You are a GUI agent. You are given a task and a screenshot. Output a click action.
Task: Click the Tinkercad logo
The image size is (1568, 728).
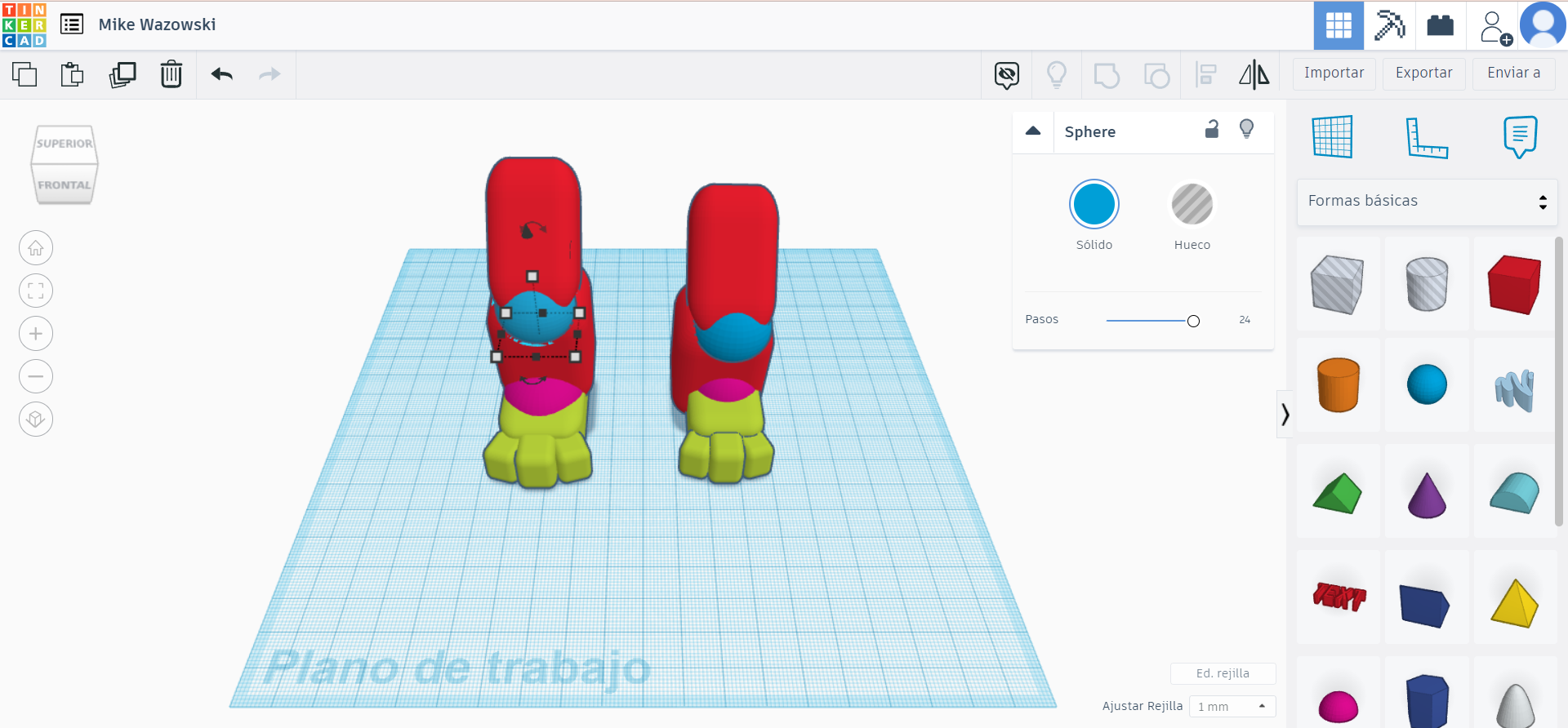(24, 24)
